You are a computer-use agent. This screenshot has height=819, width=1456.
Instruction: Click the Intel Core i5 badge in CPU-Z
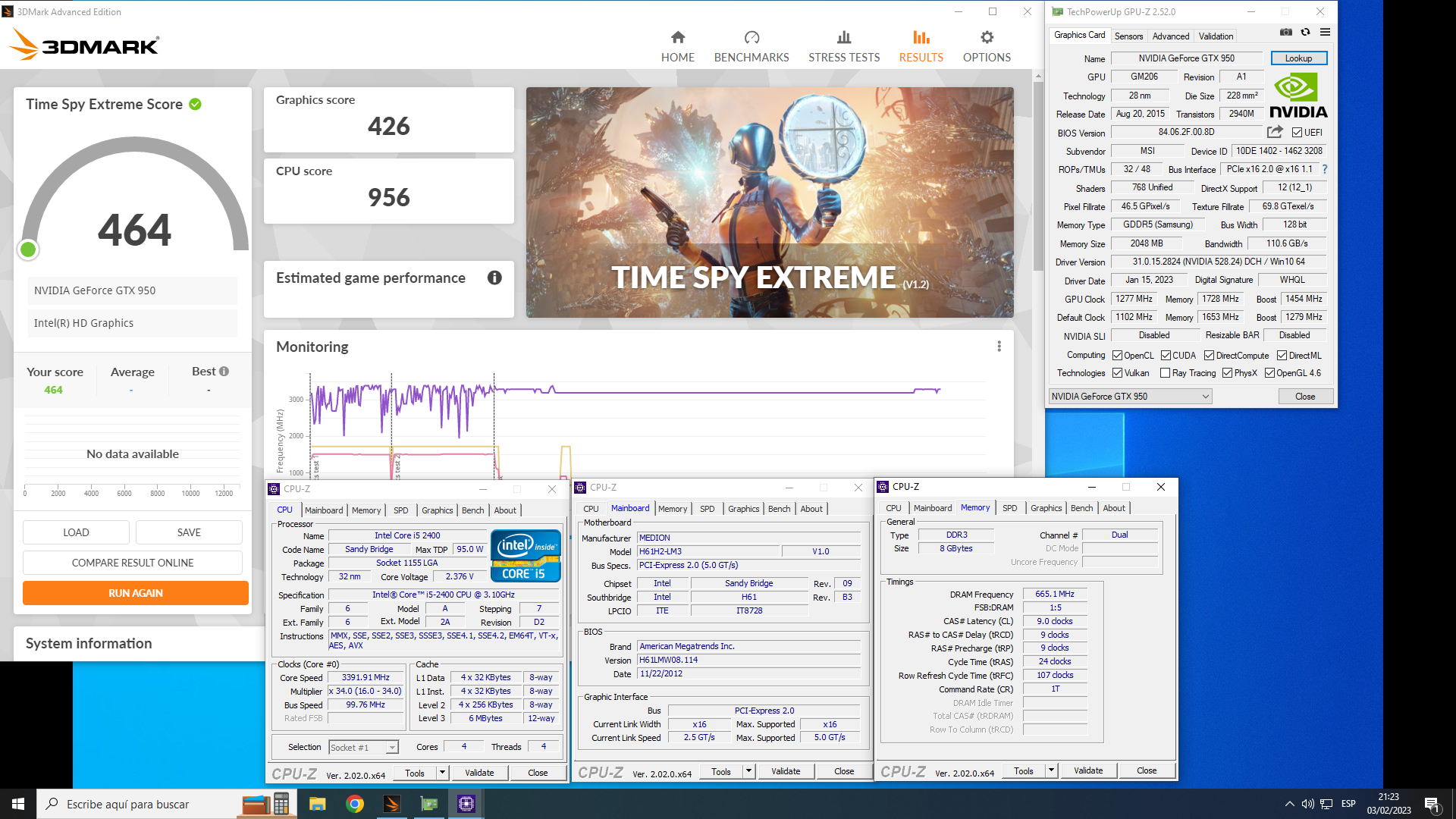(525, 556)
